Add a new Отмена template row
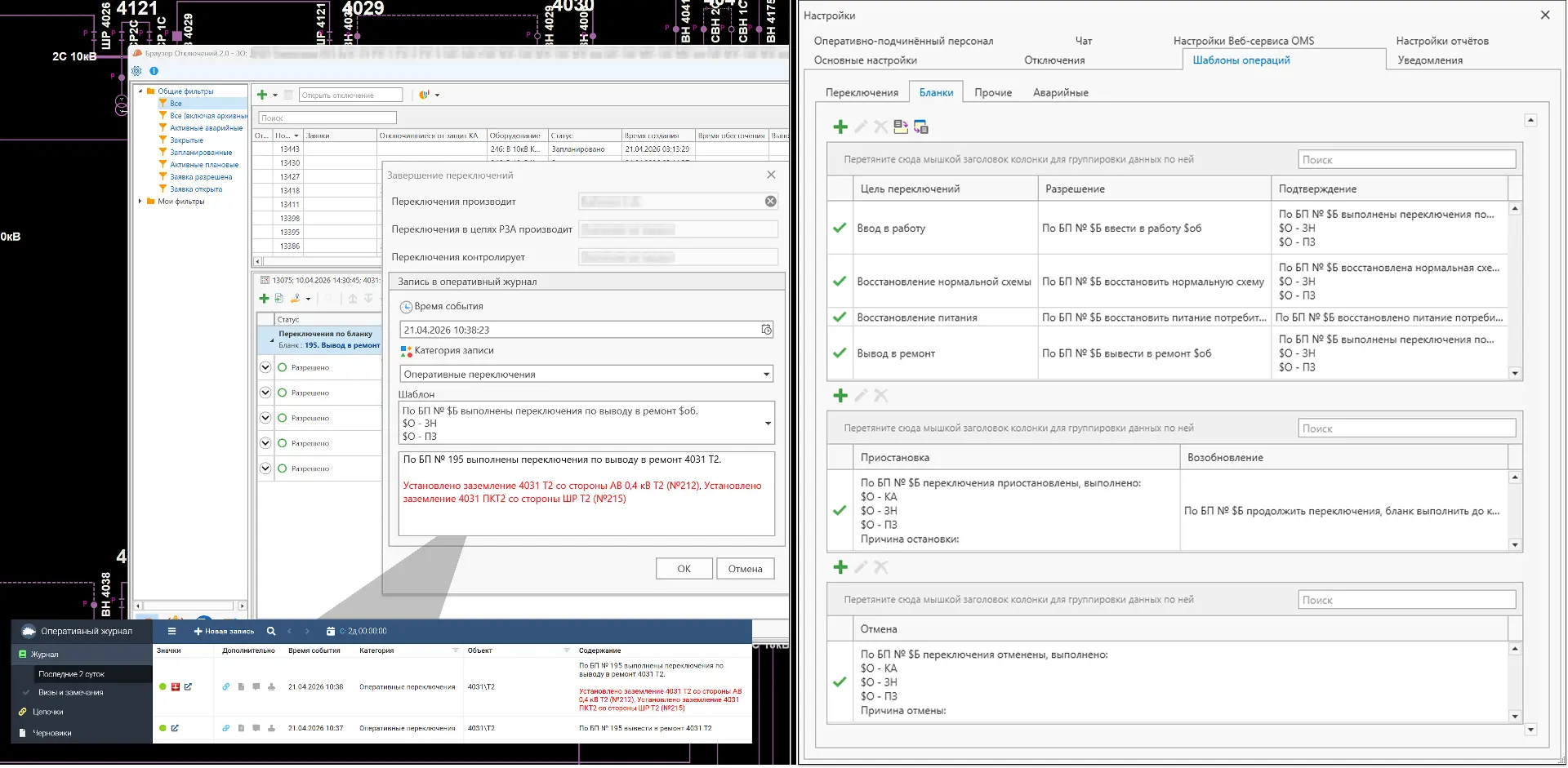The height and width of the screenshot is (768, 1568). point(840,566)
